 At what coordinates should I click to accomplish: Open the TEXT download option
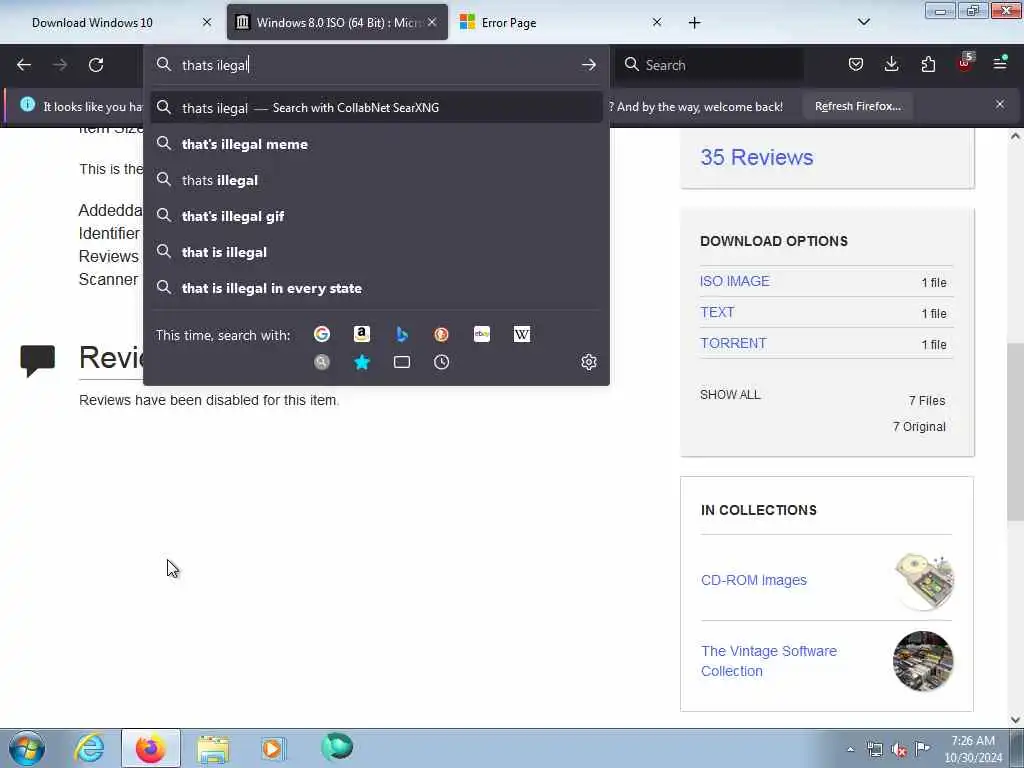(717, 312)
